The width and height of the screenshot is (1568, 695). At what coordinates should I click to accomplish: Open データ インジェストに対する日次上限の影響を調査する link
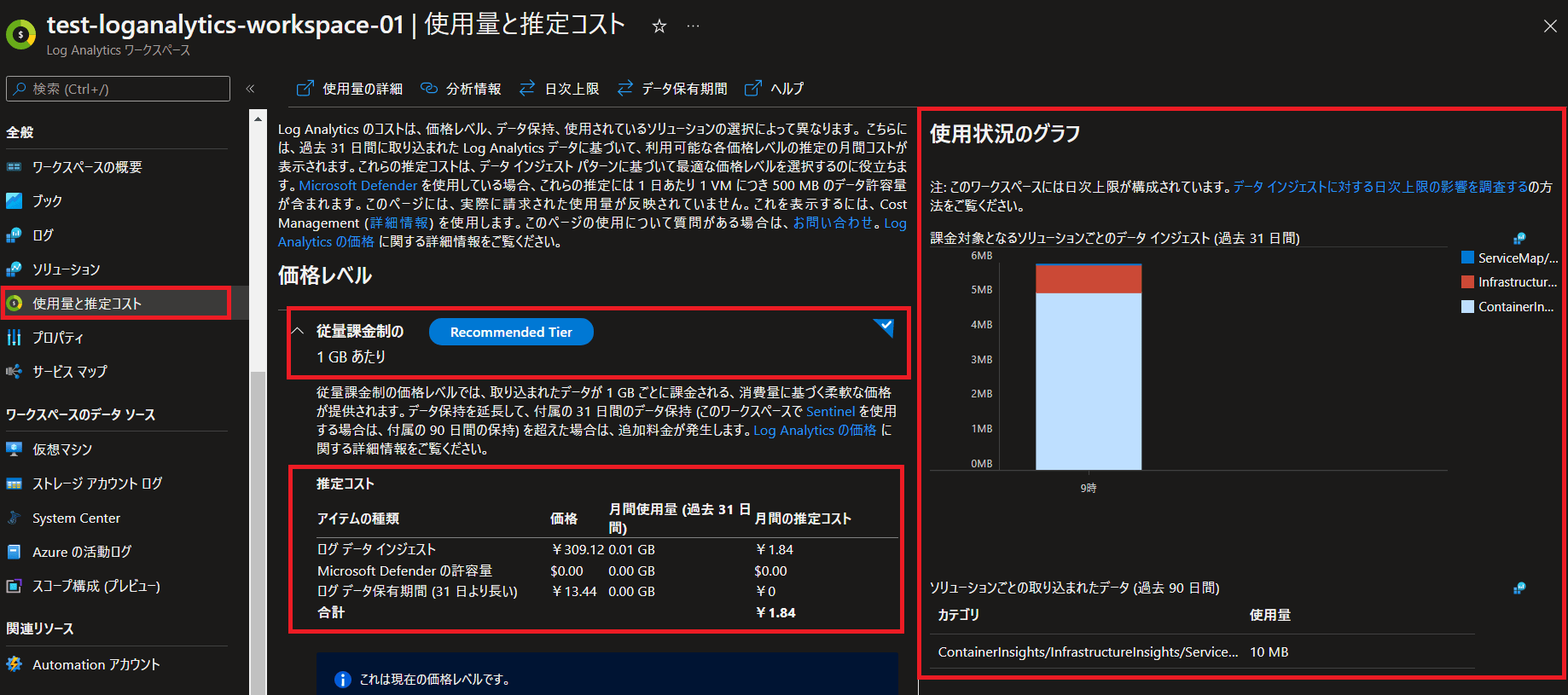click(1380, 187)
